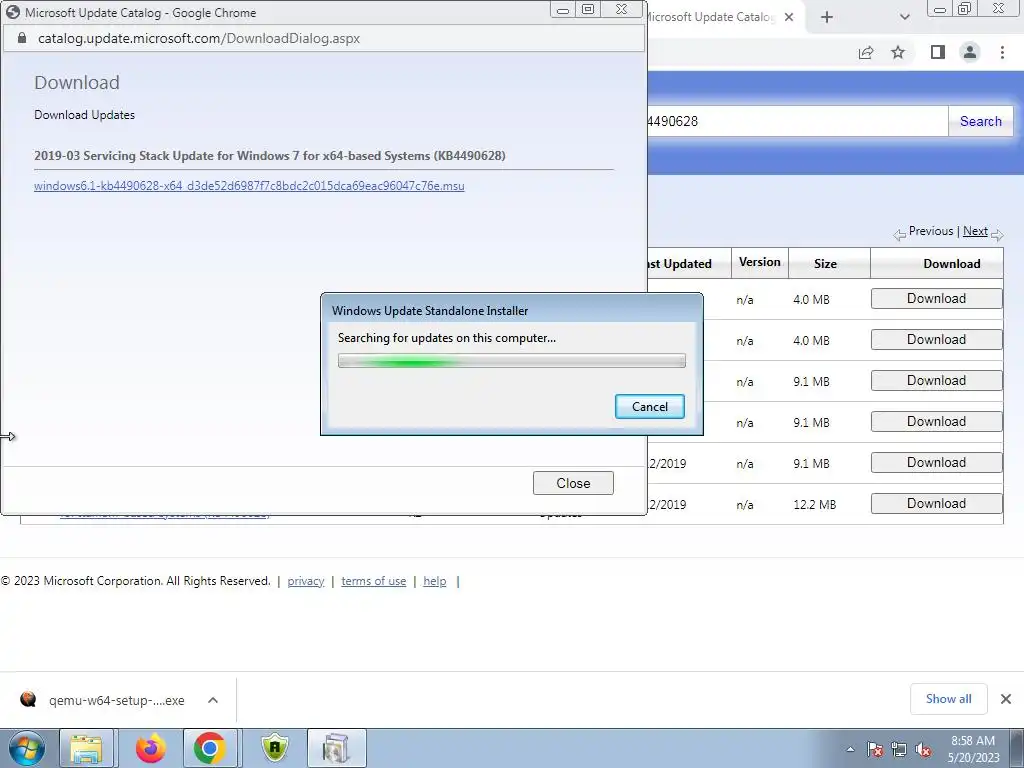Switch to the Update Installer taskbar item
Screen dimensions: 1024x768
coord(336,748)
